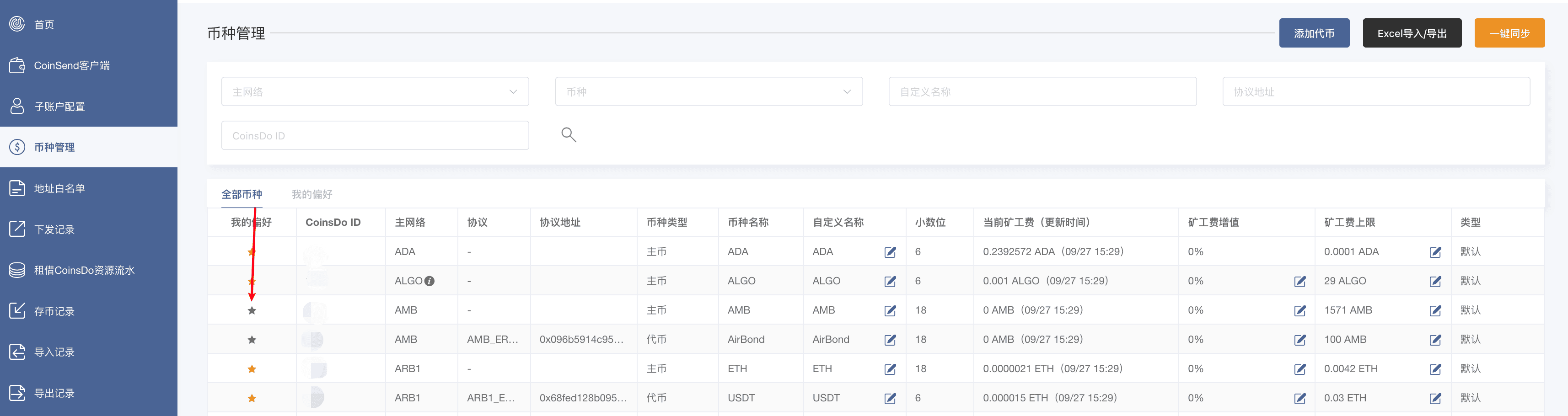Focus the CoinsDo ID input field
The width and height of the screenshot is (1568, 416).
[x=374, y=135]
